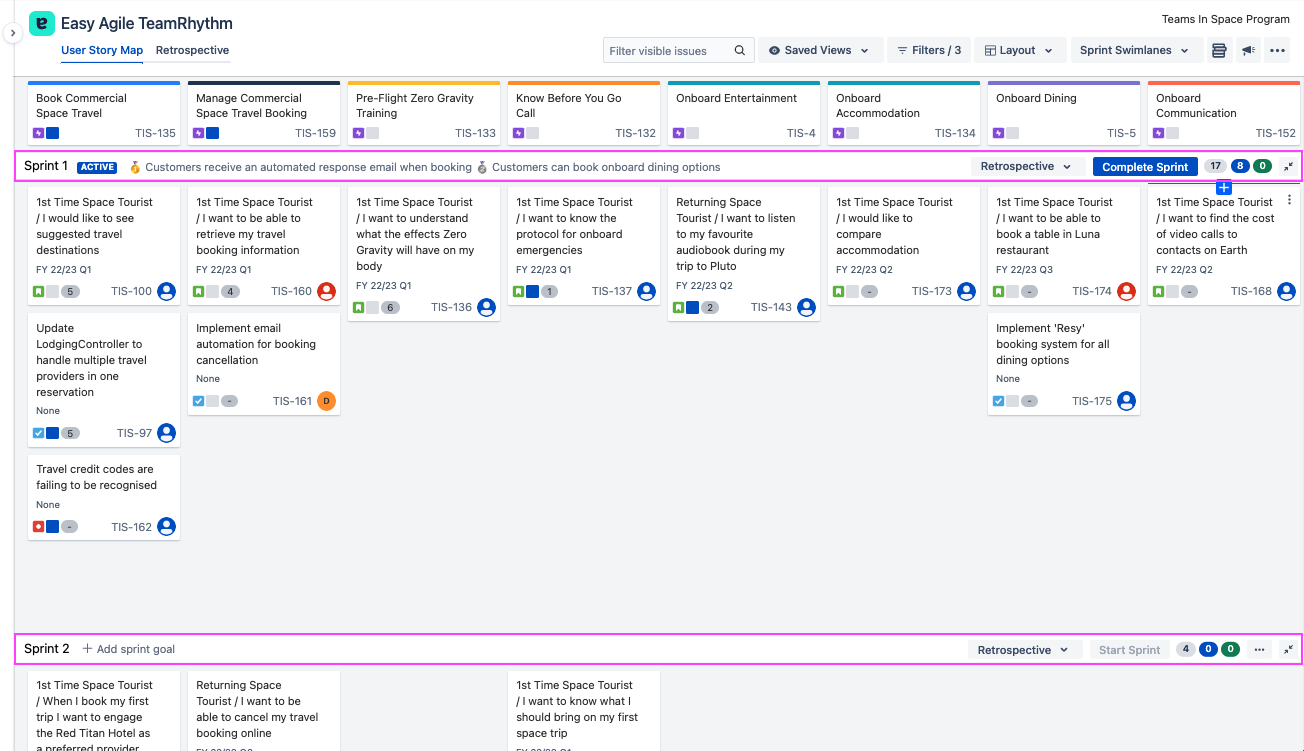Click blue status swatch on TIS-162
The image size is (1304, 751).
(x=53, y=527)
